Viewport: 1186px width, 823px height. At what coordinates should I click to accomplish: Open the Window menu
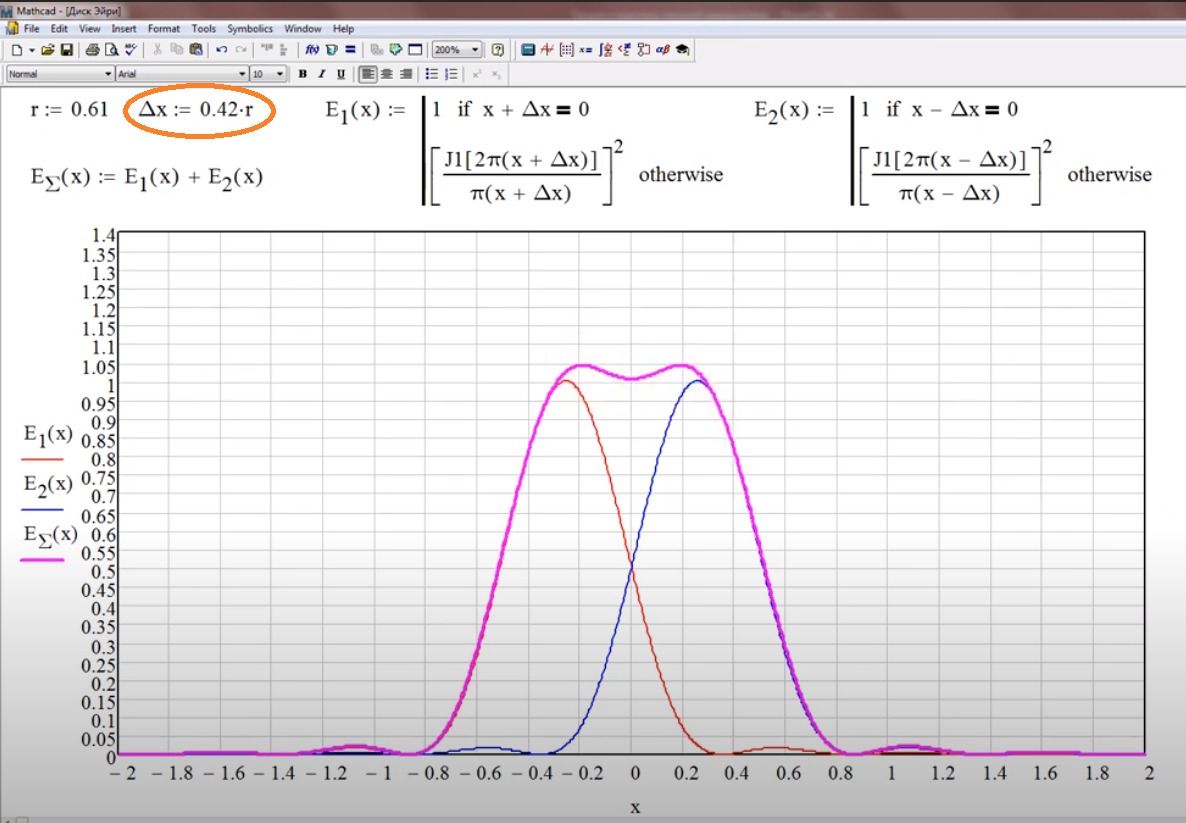click(303, 29)
